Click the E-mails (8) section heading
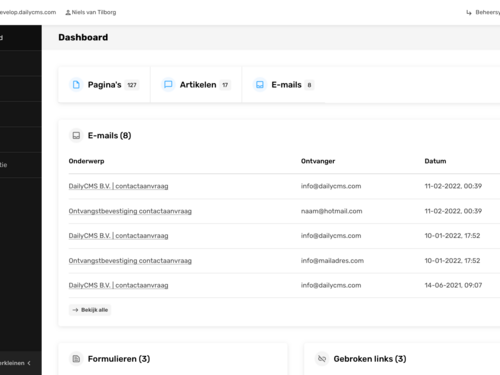500x375 pixels. click(x=109, y=136)
